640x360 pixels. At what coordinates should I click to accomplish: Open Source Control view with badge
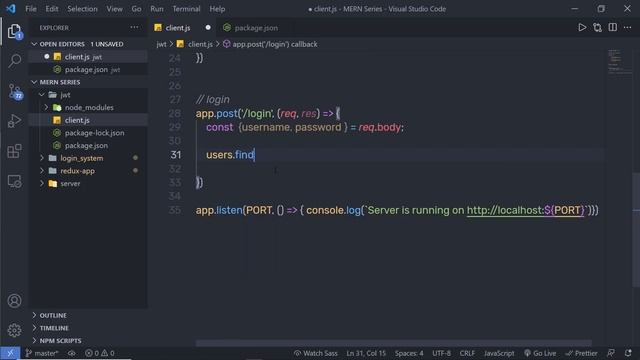point(15,91)
